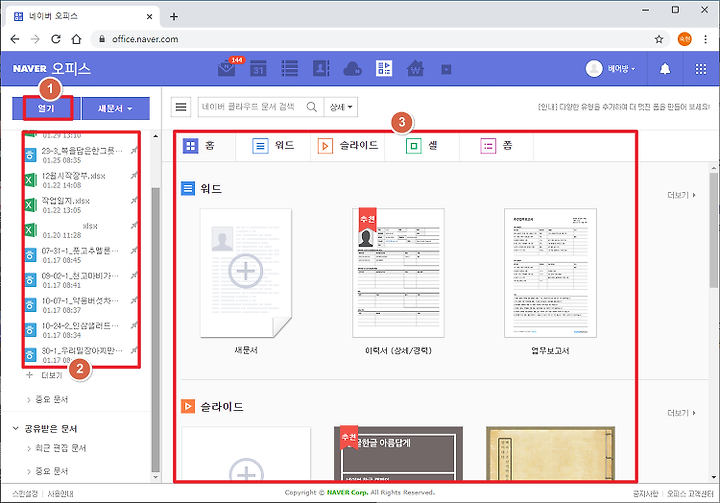Expand 중요 문서 under recent documents
This screenshot has height=503, width=720.
tap(47, 399)
